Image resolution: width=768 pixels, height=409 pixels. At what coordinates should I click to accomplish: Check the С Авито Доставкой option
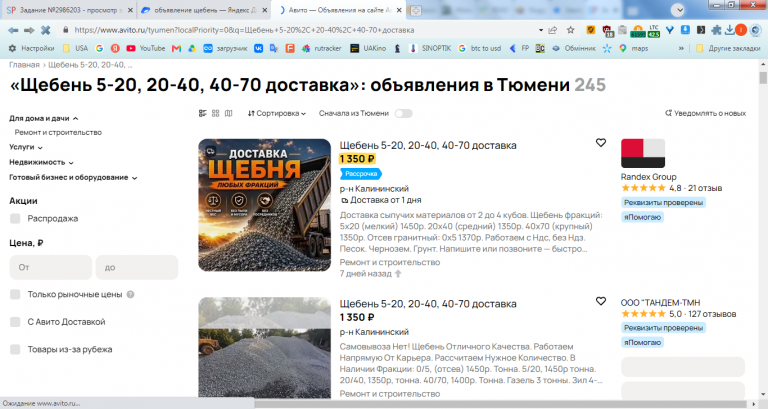[15, 322]
